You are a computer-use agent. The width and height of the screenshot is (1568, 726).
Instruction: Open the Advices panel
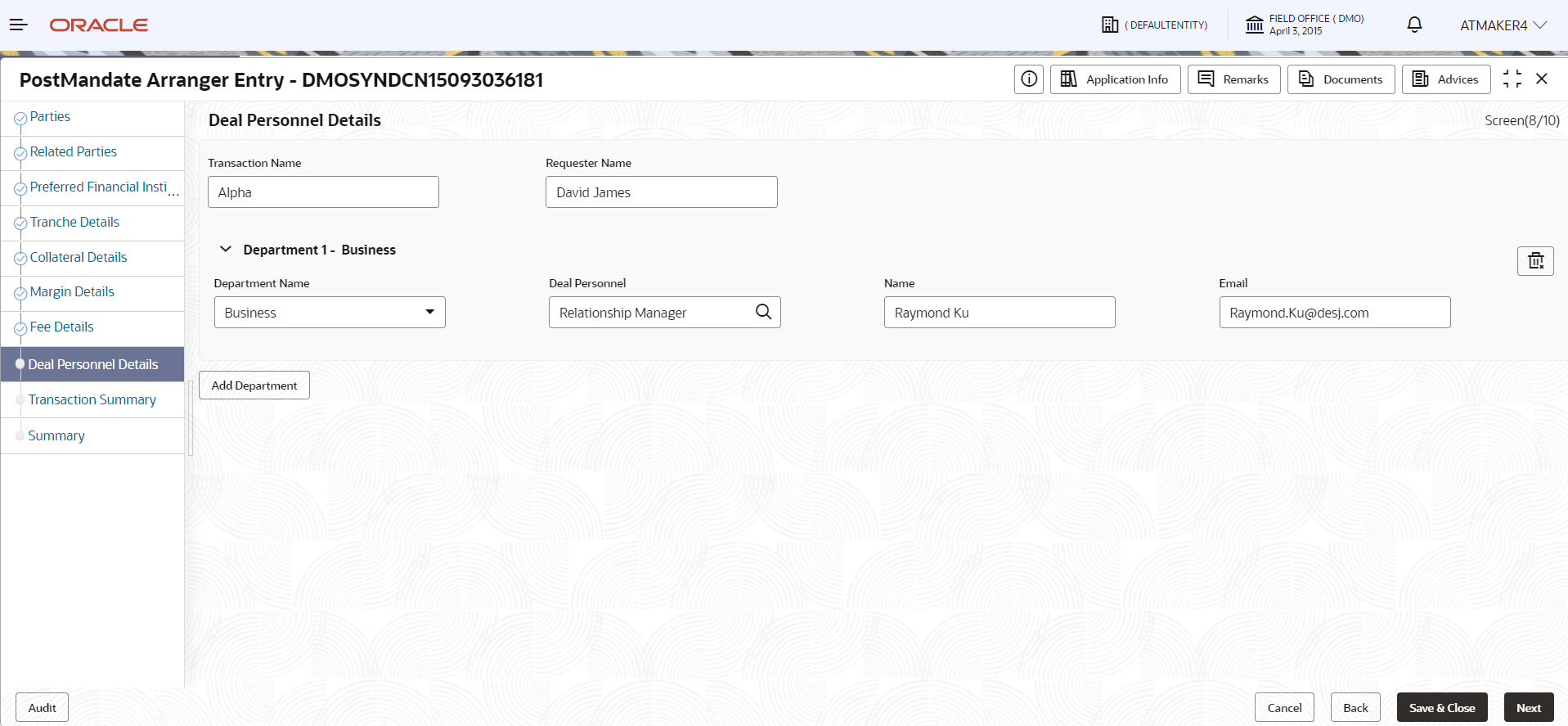click(x=1445, y=79)
